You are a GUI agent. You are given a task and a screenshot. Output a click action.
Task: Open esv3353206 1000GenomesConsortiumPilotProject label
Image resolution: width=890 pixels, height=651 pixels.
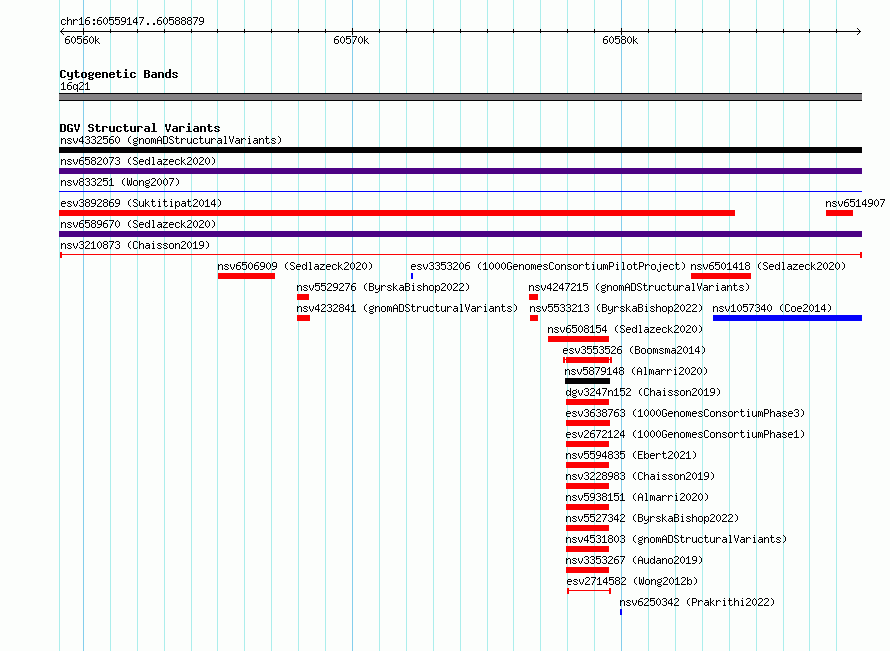(x=548, y=266)
